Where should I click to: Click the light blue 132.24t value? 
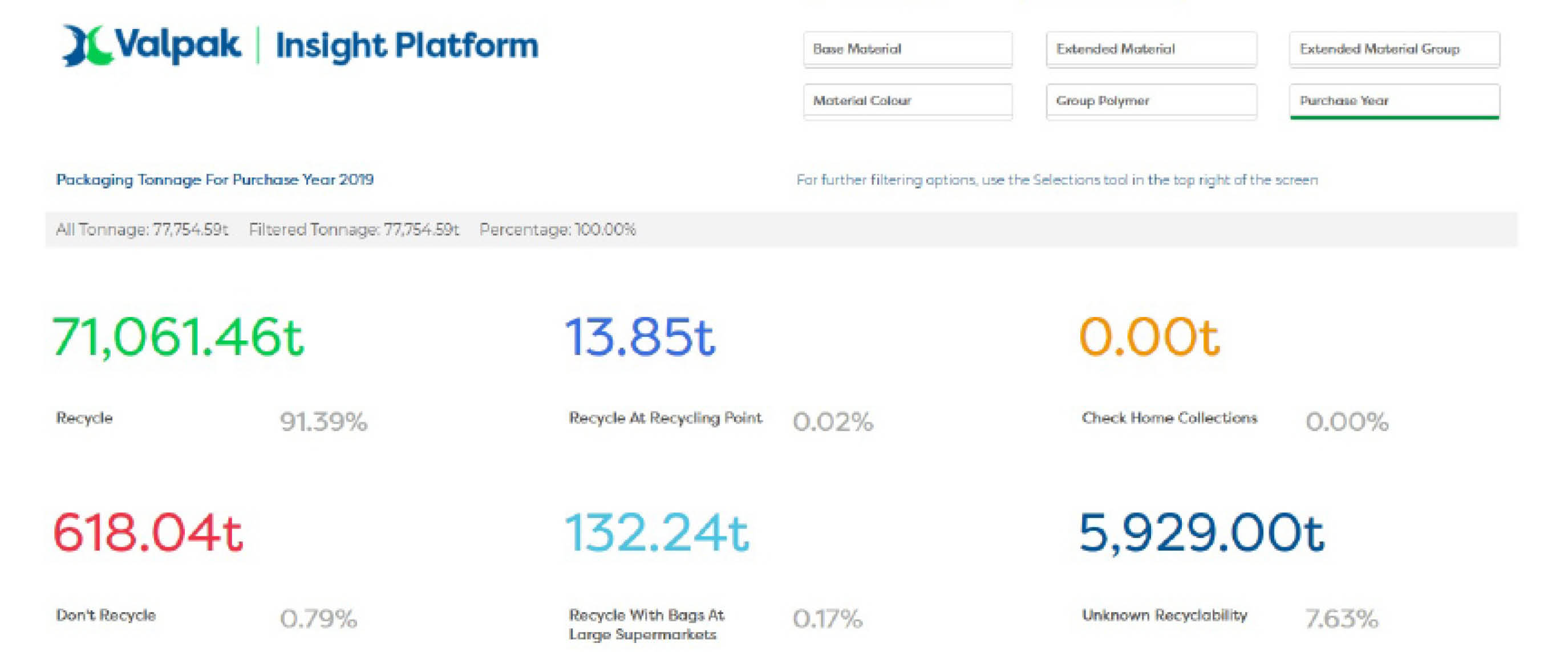tap(658, 533)
